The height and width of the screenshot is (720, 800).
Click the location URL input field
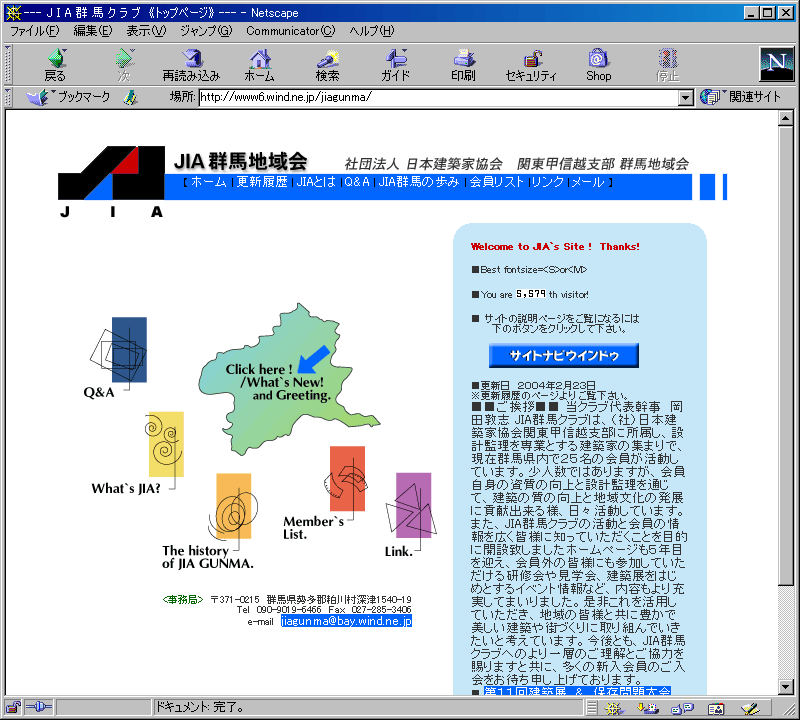pyautogui.click(x=439, y=97)
